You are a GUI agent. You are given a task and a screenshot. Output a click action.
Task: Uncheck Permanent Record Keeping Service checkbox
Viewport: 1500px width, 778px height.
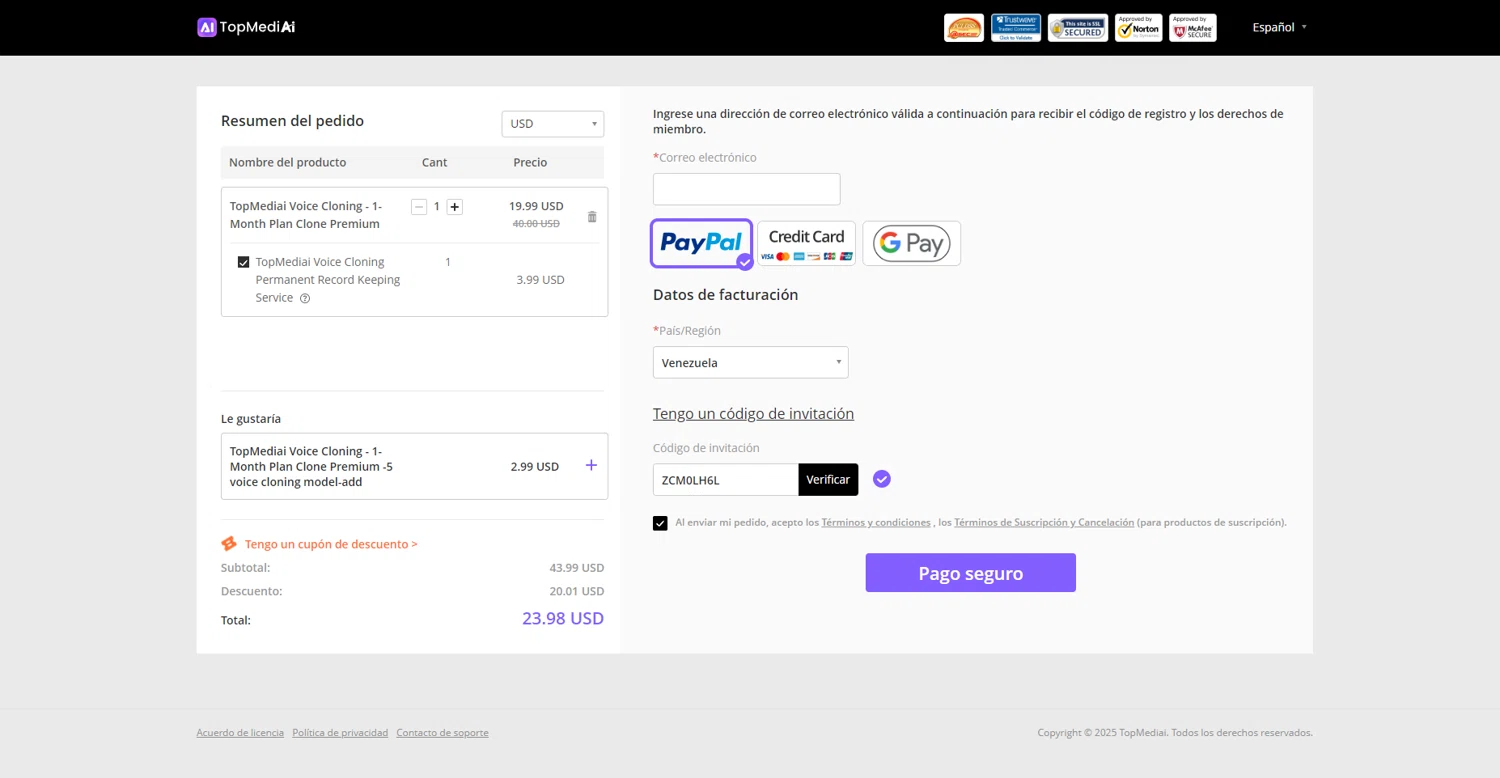tap(243, 262)
